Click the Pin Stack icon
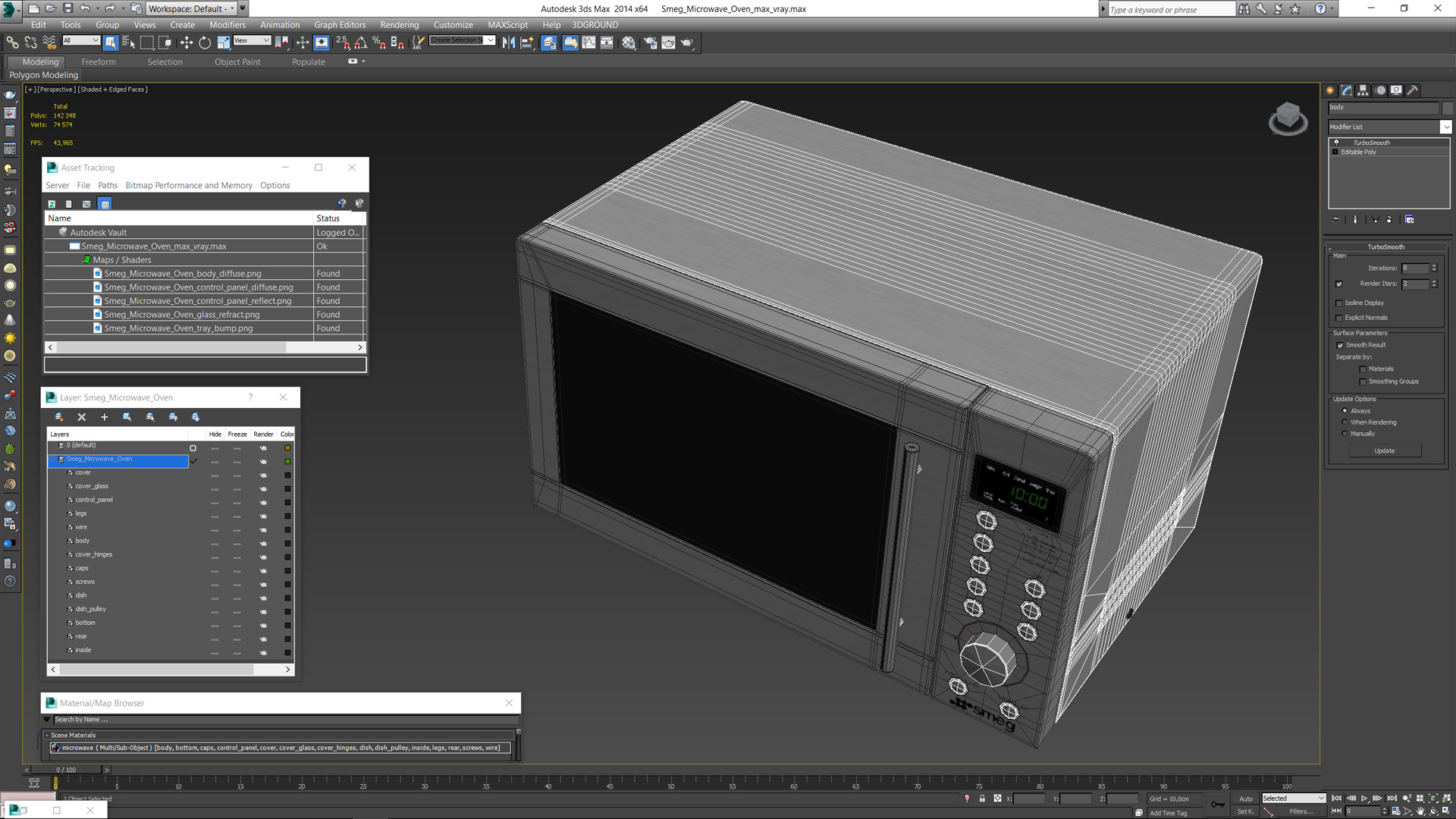Image resolution: width=1456 pixels, height=819 pixels. coord(1336,220)
